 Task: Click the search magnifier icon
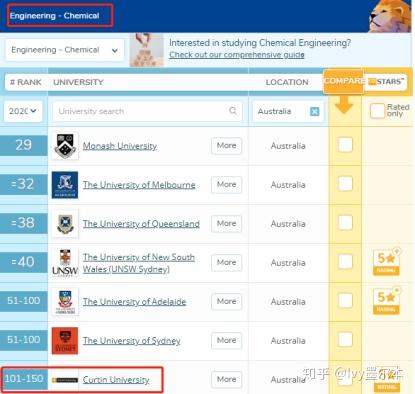click(233, 111)
